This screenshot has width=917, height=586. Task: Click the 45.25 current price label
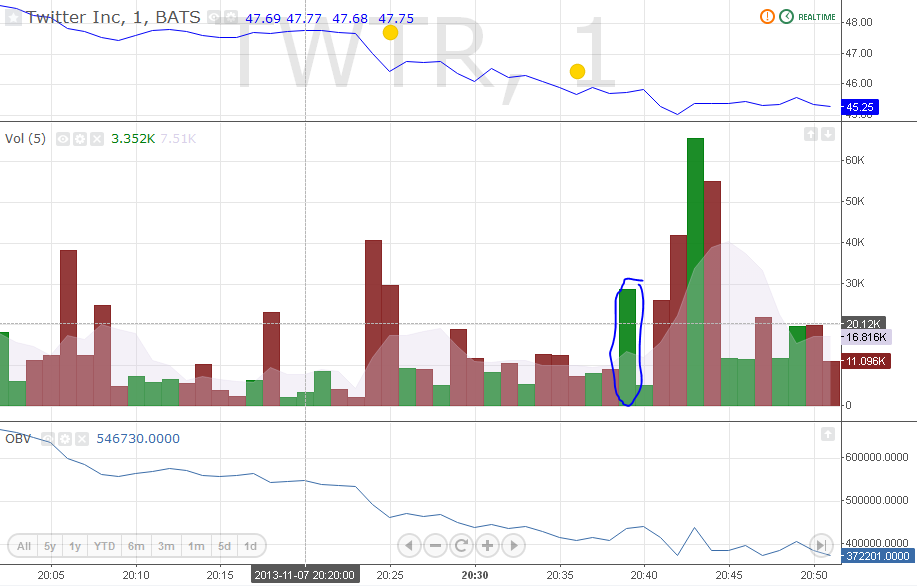(860, 107)
